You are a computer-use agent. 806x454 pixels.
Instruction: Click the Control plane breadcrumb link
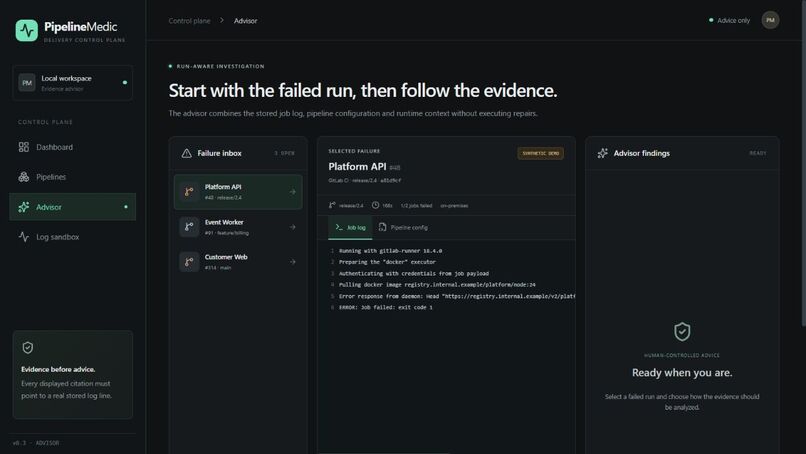point(189,21)
